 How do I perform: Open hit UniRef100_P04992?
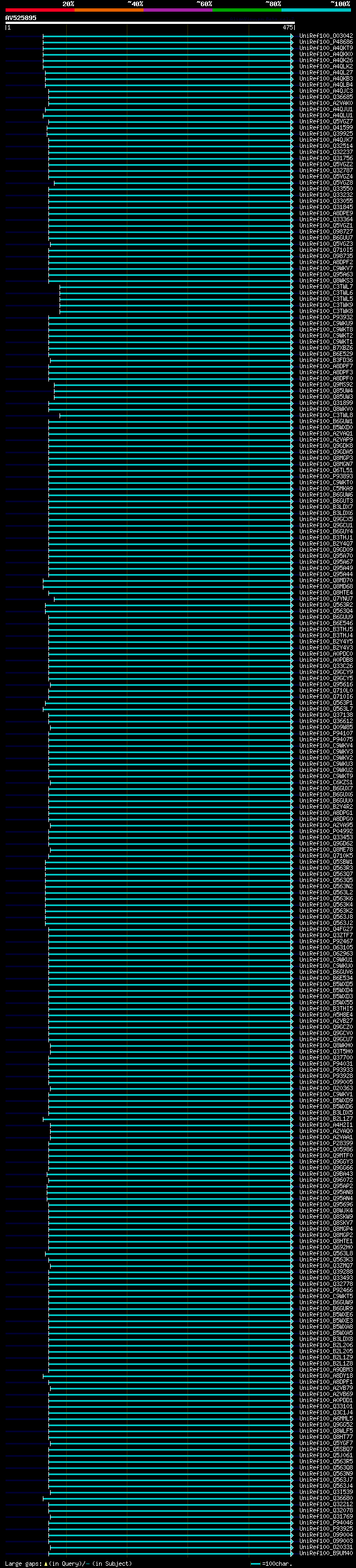[326, 831]
